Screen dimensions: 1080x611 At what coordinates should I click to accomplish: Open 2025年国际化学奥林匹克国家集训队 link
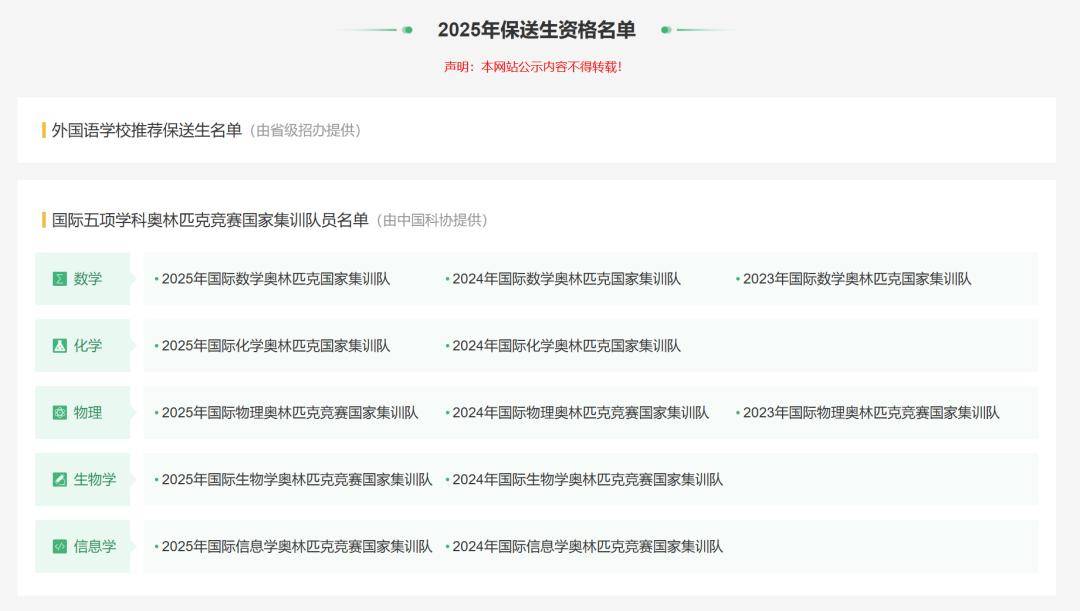point(276,346)
